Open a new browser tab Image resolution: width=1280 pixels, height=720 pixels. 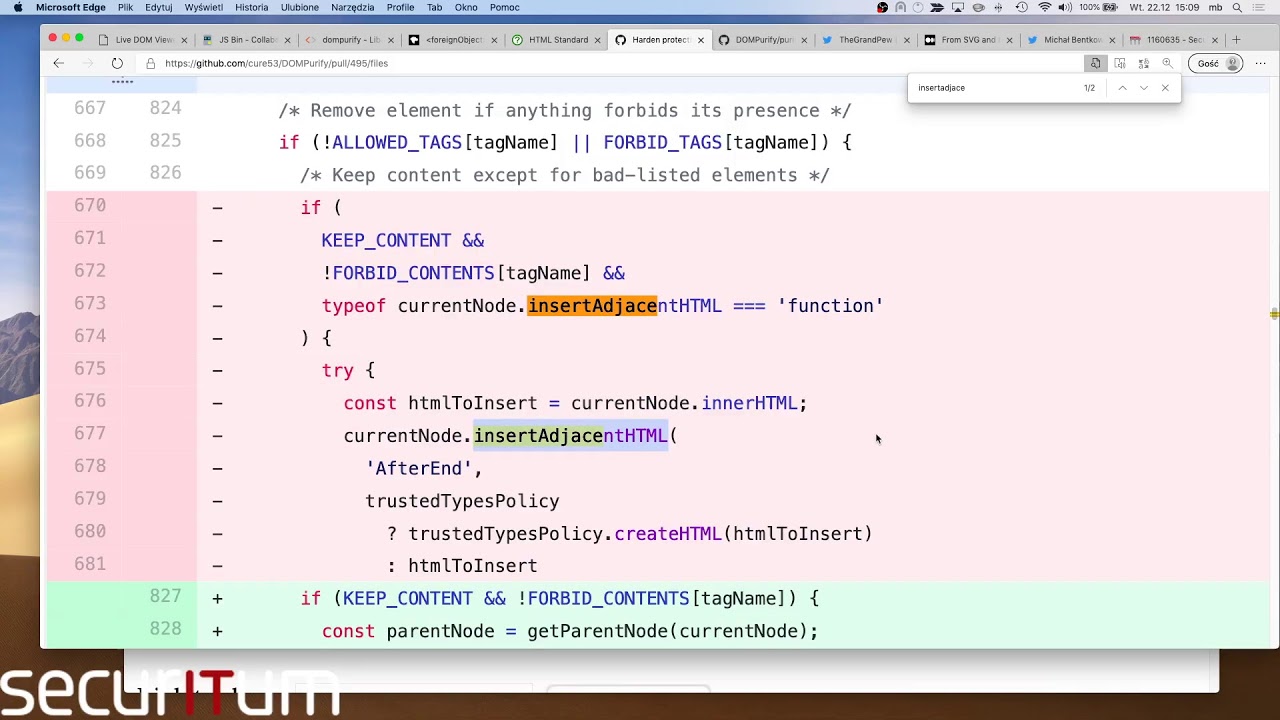click(x=1236, y=40)
